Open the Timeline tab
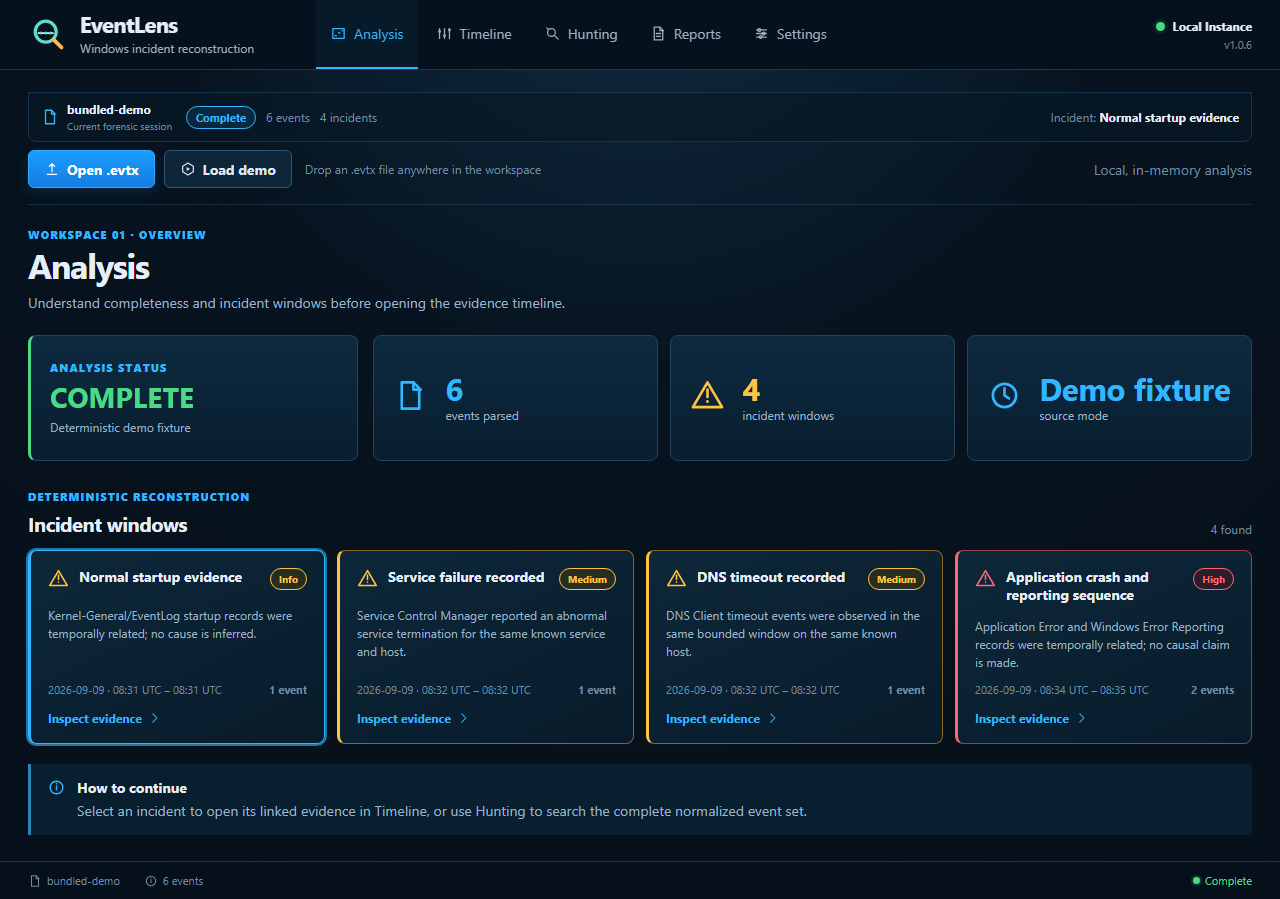 tap(474, 34)
